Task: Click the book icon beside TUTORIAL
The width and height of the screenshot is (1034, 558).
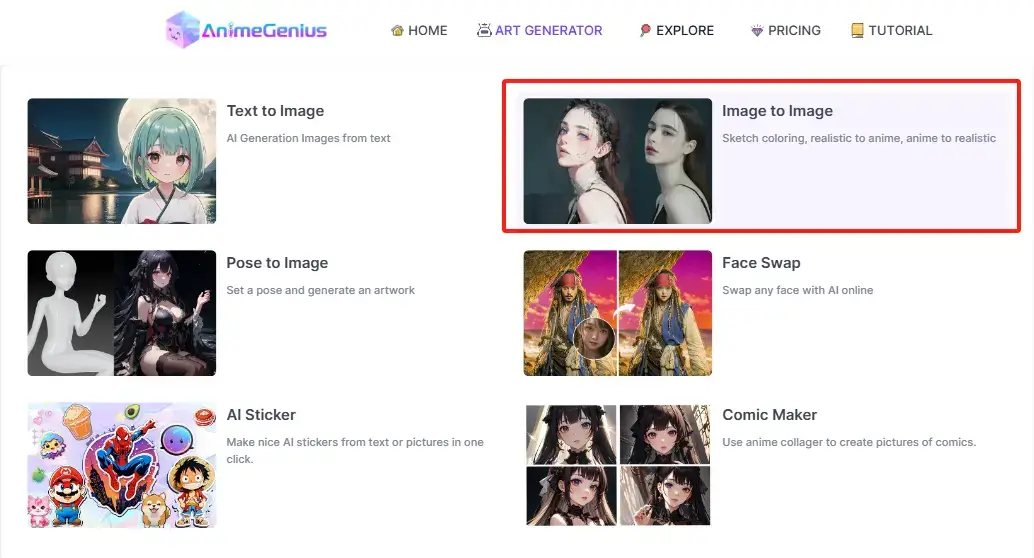Action: pos(857,30)
